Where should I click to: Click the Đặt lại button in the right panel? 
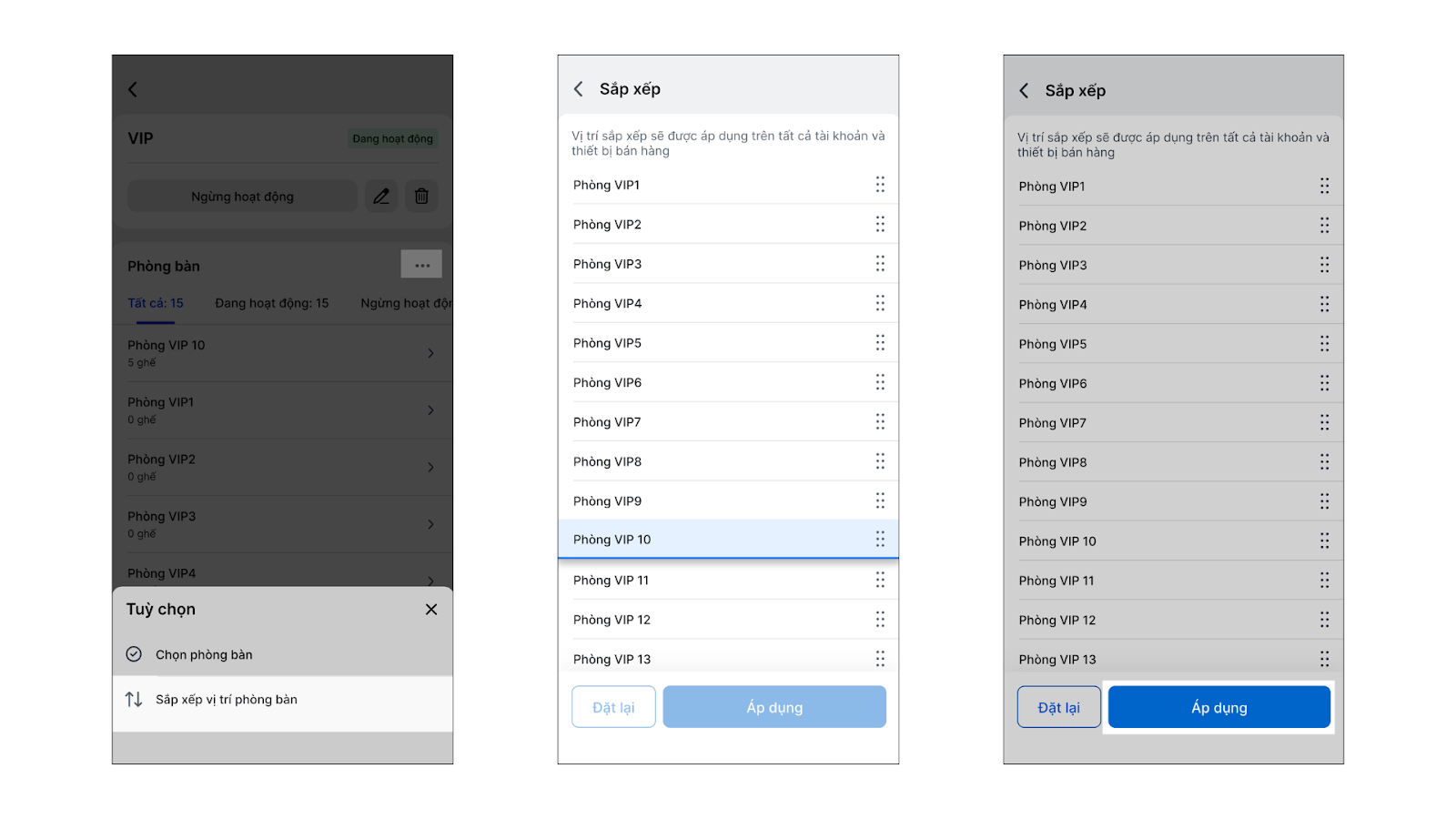pyautogui.click(x=1058, y=708)
